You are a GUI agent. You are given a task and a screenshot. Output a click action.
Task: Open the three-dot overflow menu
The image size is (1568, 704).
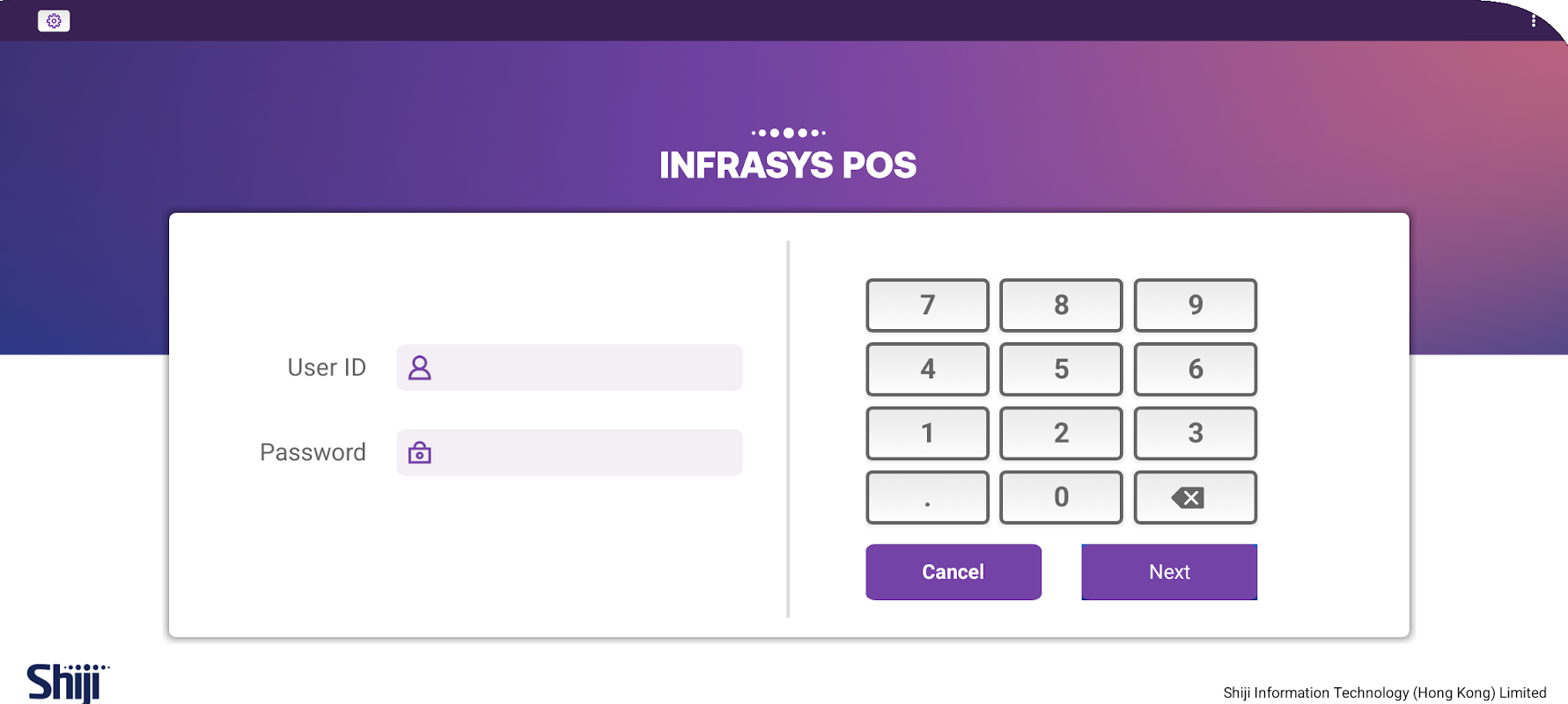pyautogui.click(x=1534, y=21)
